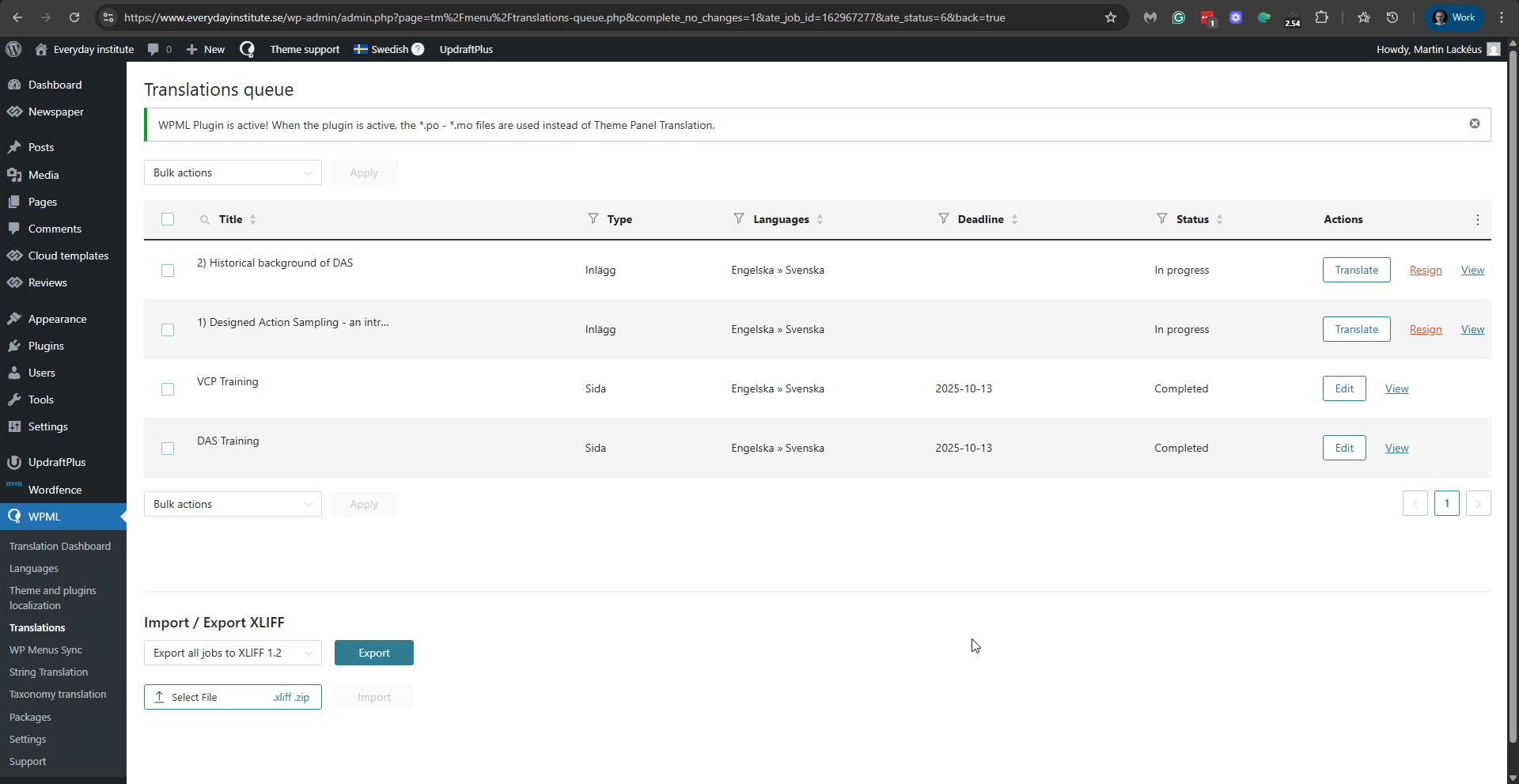Click the Select File upload field
The width and height of the screenshot is (1519, 784).
point(233,697)
